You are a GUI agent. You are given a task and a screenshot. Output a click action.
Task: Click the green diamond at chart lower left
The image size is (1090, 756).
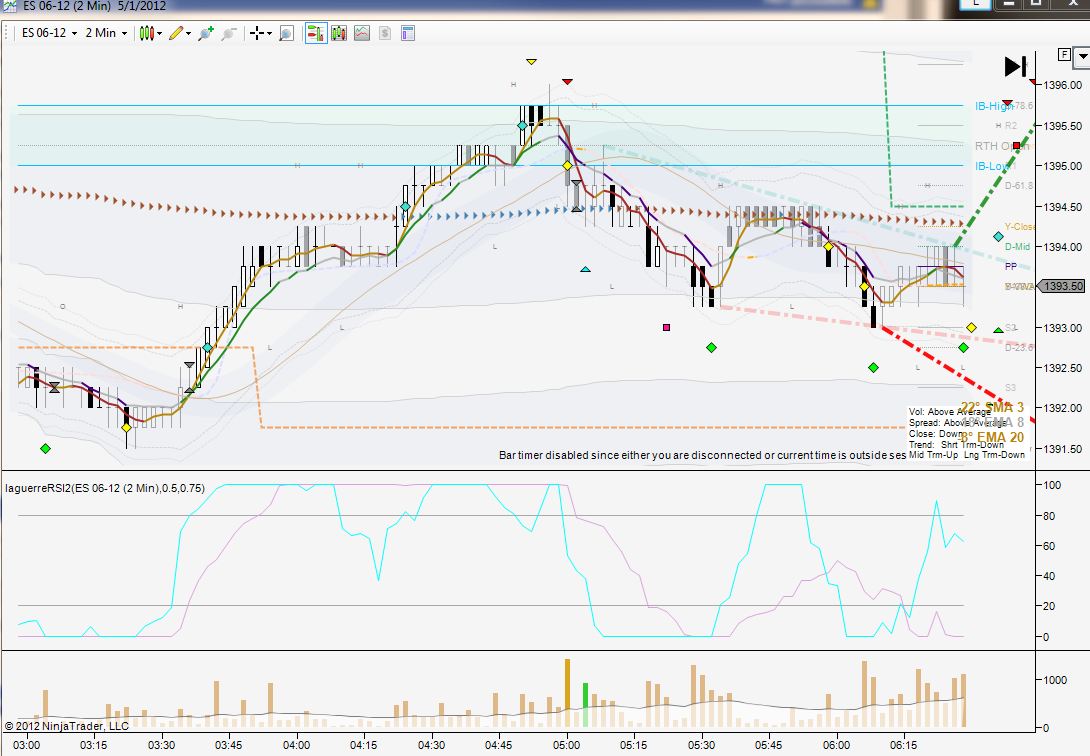tap(45, 449)
